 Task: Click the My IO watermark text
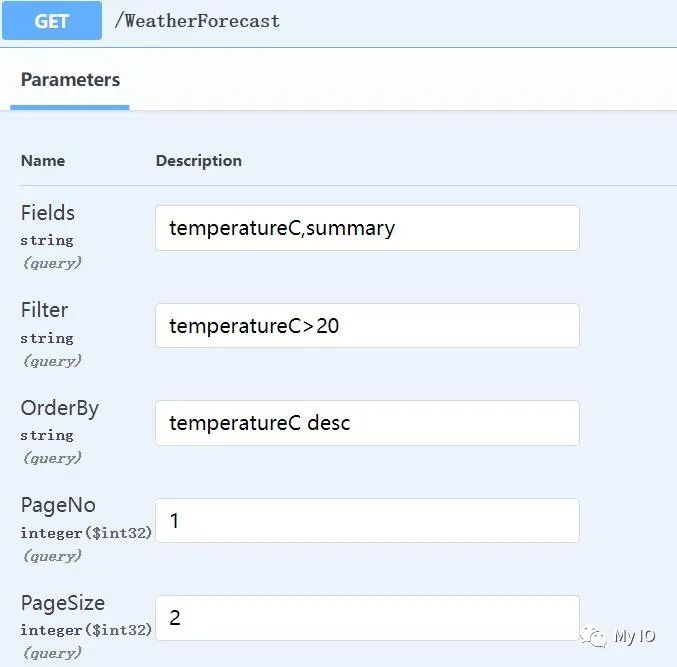click(x=635, y=636)
